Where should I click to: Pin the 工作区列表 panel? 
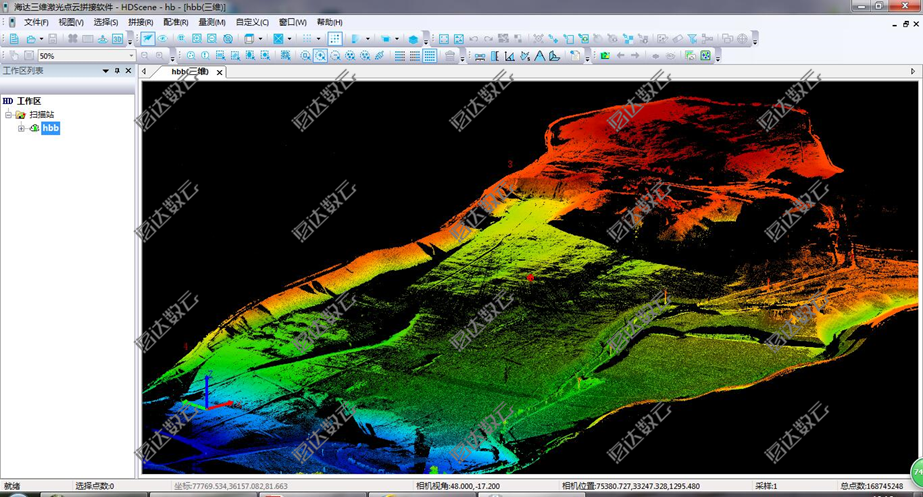116,71
